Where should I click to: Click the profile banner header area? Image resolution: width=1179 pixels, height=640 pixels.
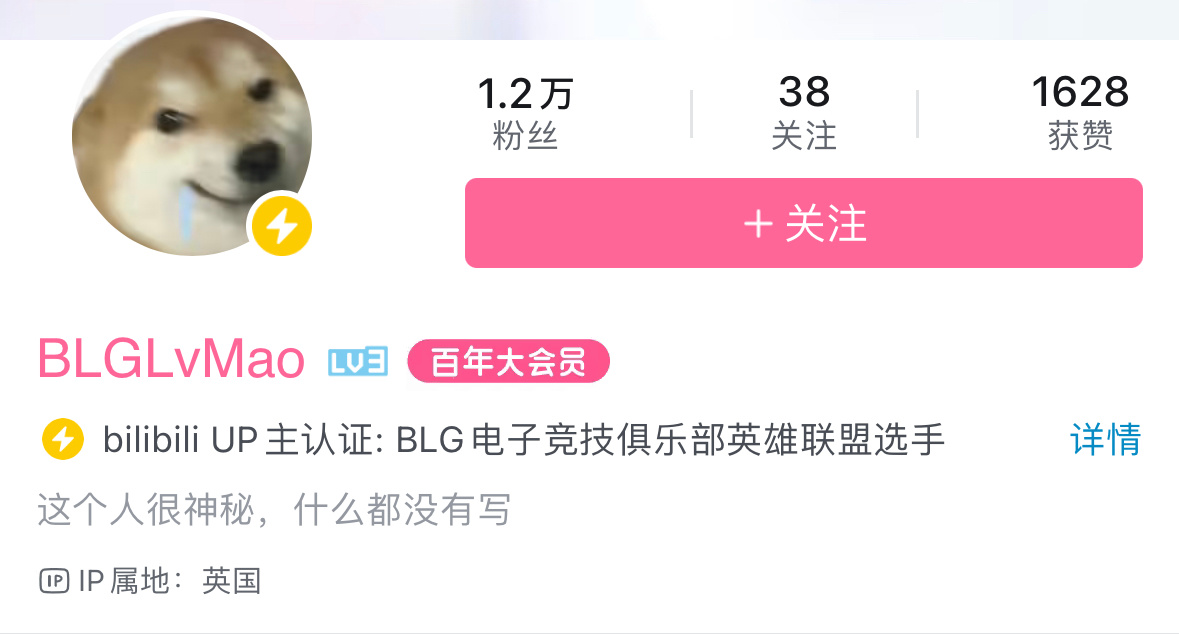[x=590, y=20]
